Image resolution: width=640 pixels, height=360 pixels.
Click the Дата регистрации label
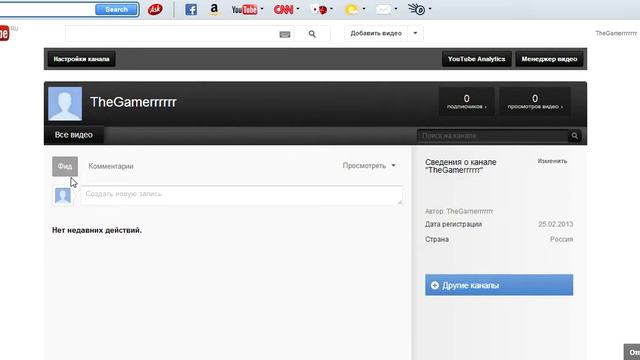pos(453,224)
